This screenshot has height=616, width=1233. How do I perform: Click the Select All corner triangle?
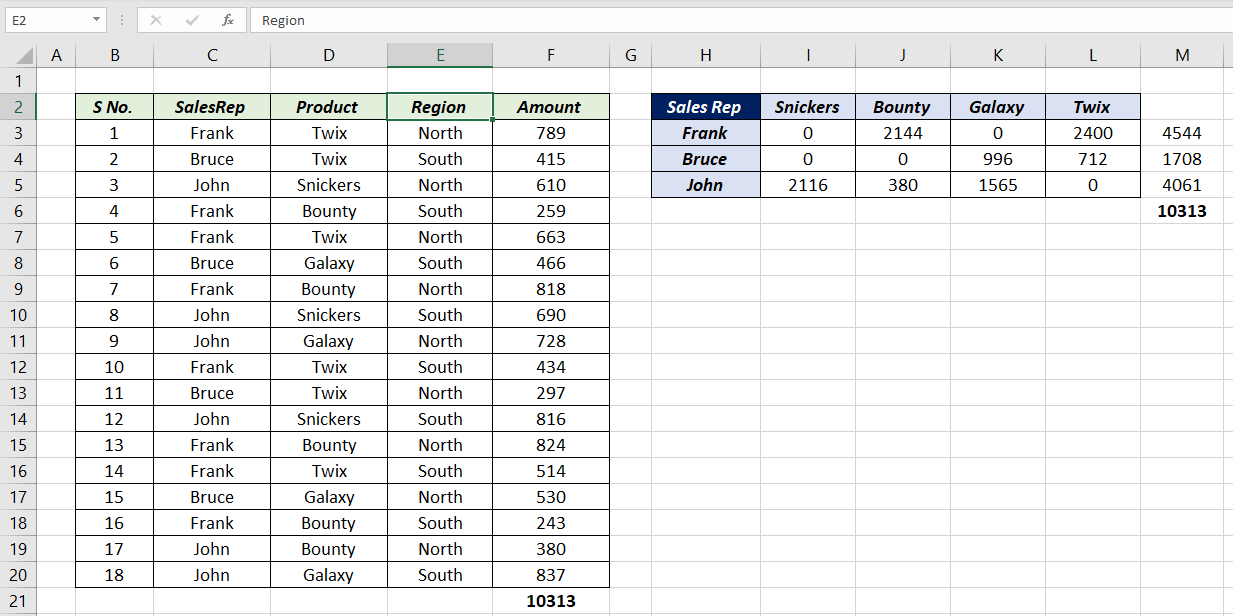(26, 56)
